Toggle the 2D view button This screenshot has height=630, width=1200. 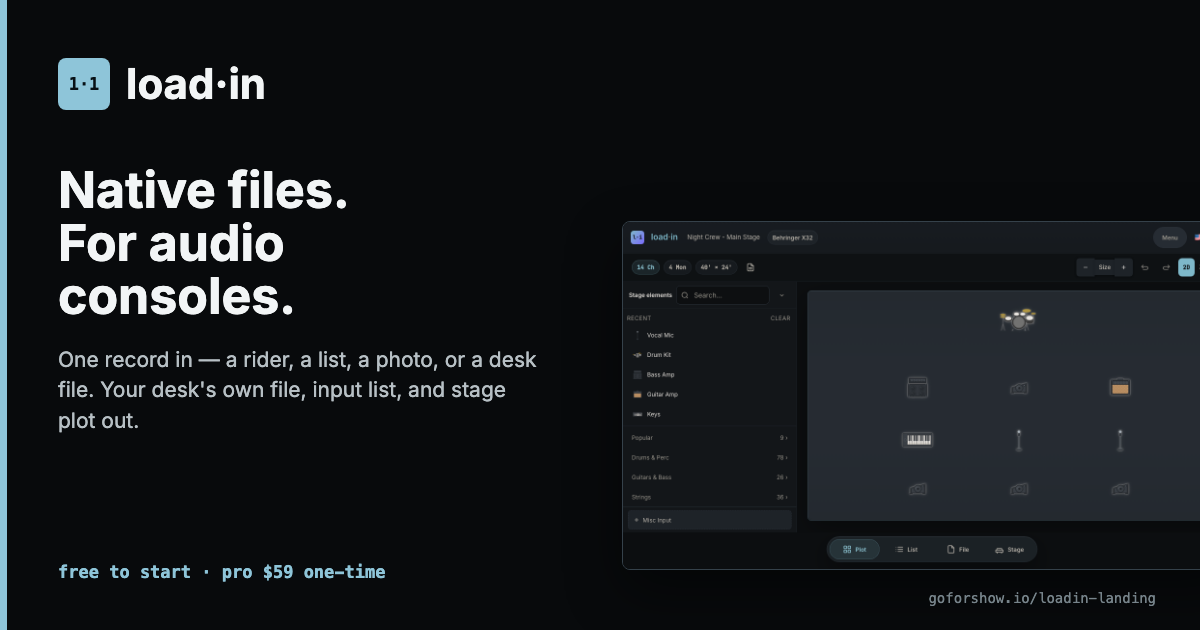(1186, 267)
